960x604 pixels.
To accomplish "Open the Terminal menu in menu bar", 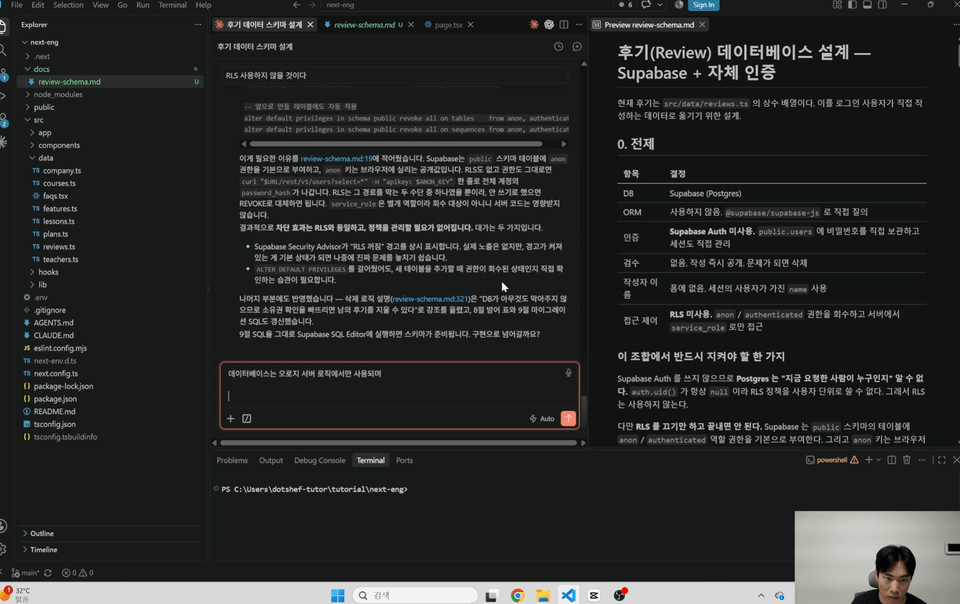I will [172, 5].
